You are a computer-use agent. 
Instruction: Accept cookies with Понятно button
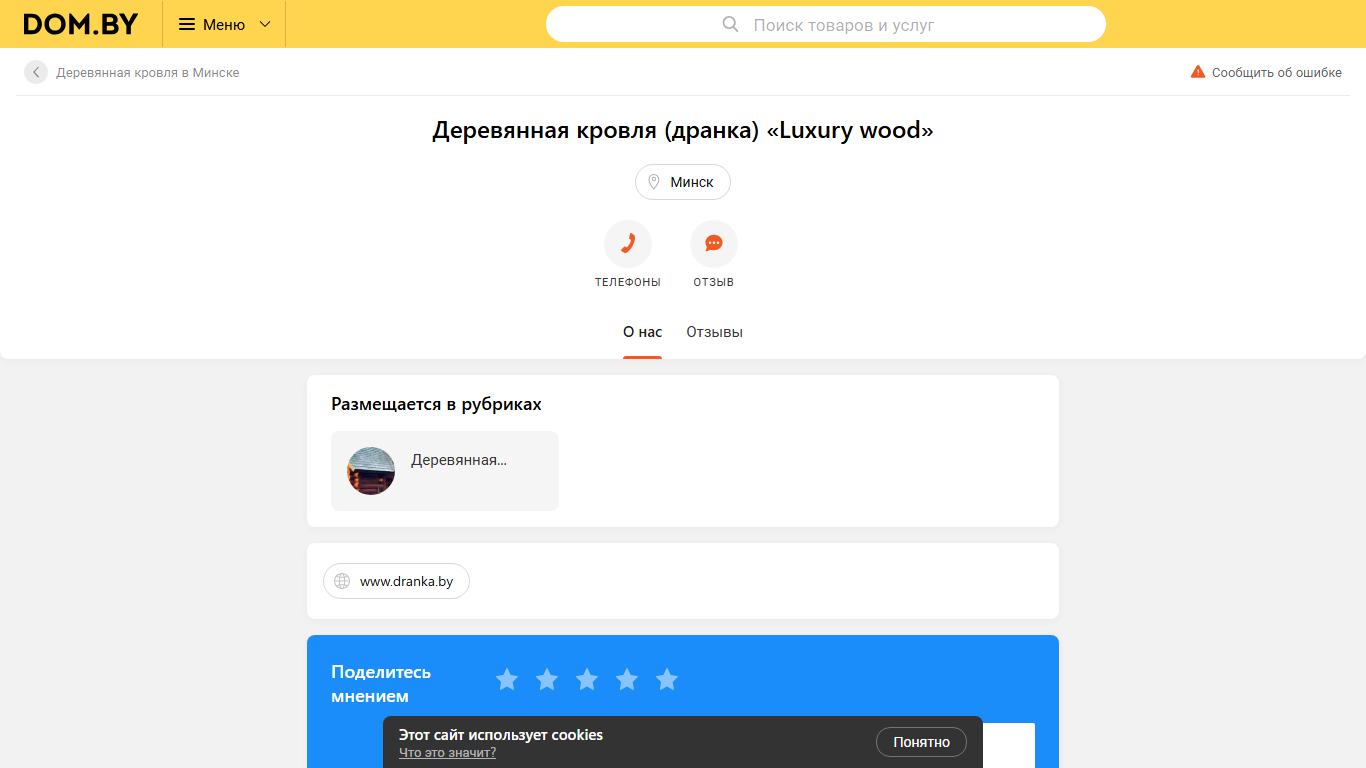(x=921, y=742)
